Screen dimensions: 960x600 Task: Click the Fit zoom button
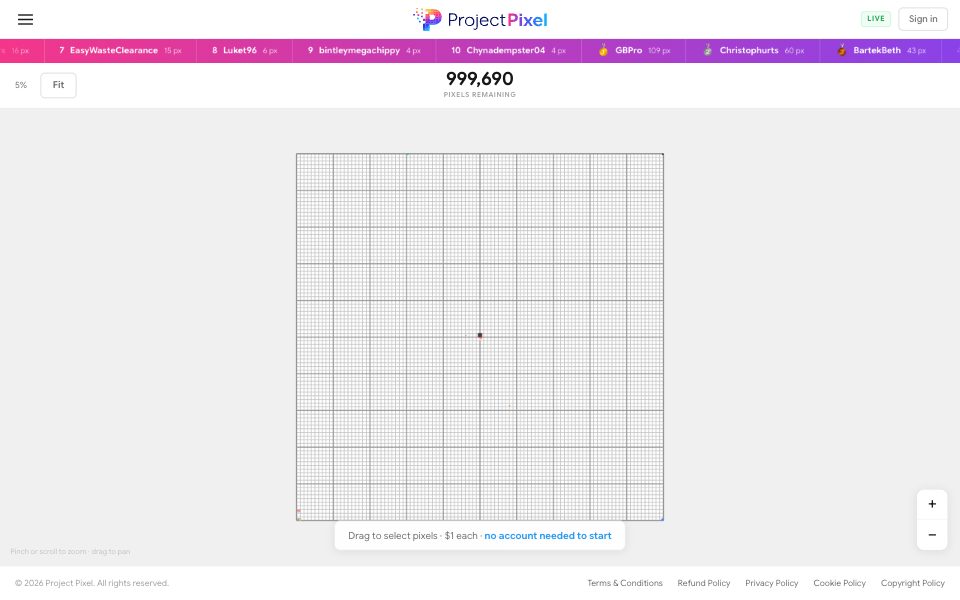point(58,85)
